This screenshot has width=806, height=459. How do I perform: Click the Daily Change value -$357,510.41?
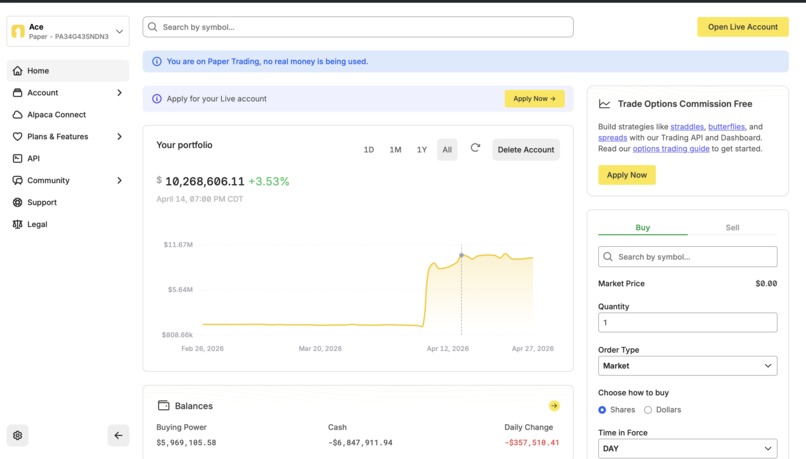(x=532, y=443)
